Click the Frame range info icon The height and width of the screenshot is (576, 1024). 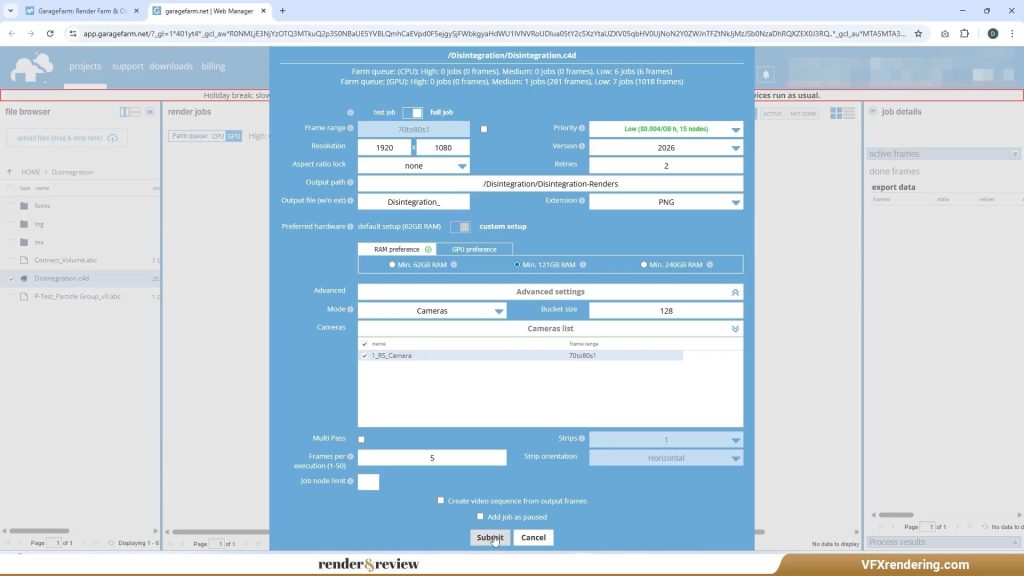click(350, 129)
